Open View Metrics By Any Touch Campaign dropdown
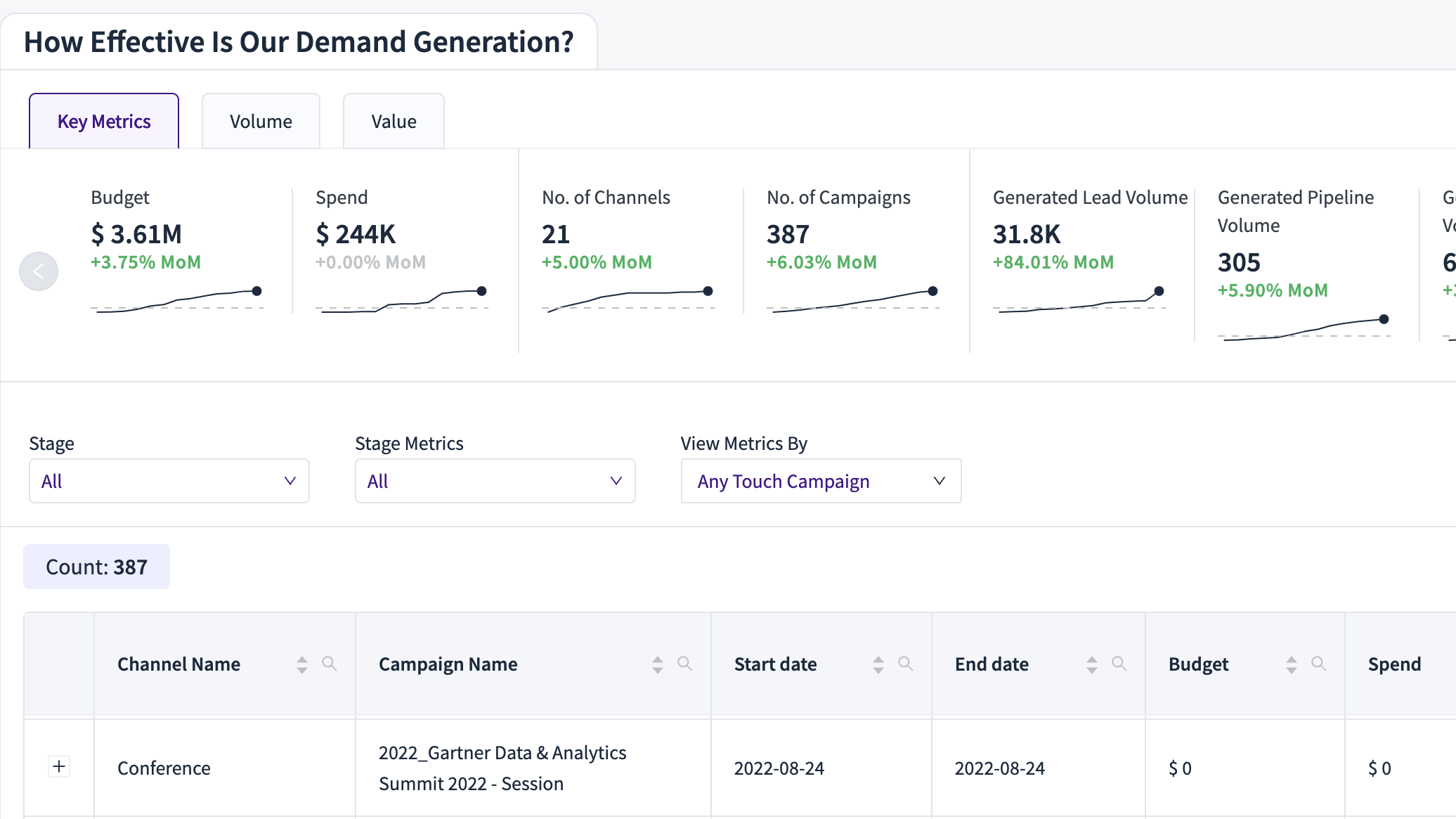This screenshot has width=1456, height=819. [x=821, y=481]
